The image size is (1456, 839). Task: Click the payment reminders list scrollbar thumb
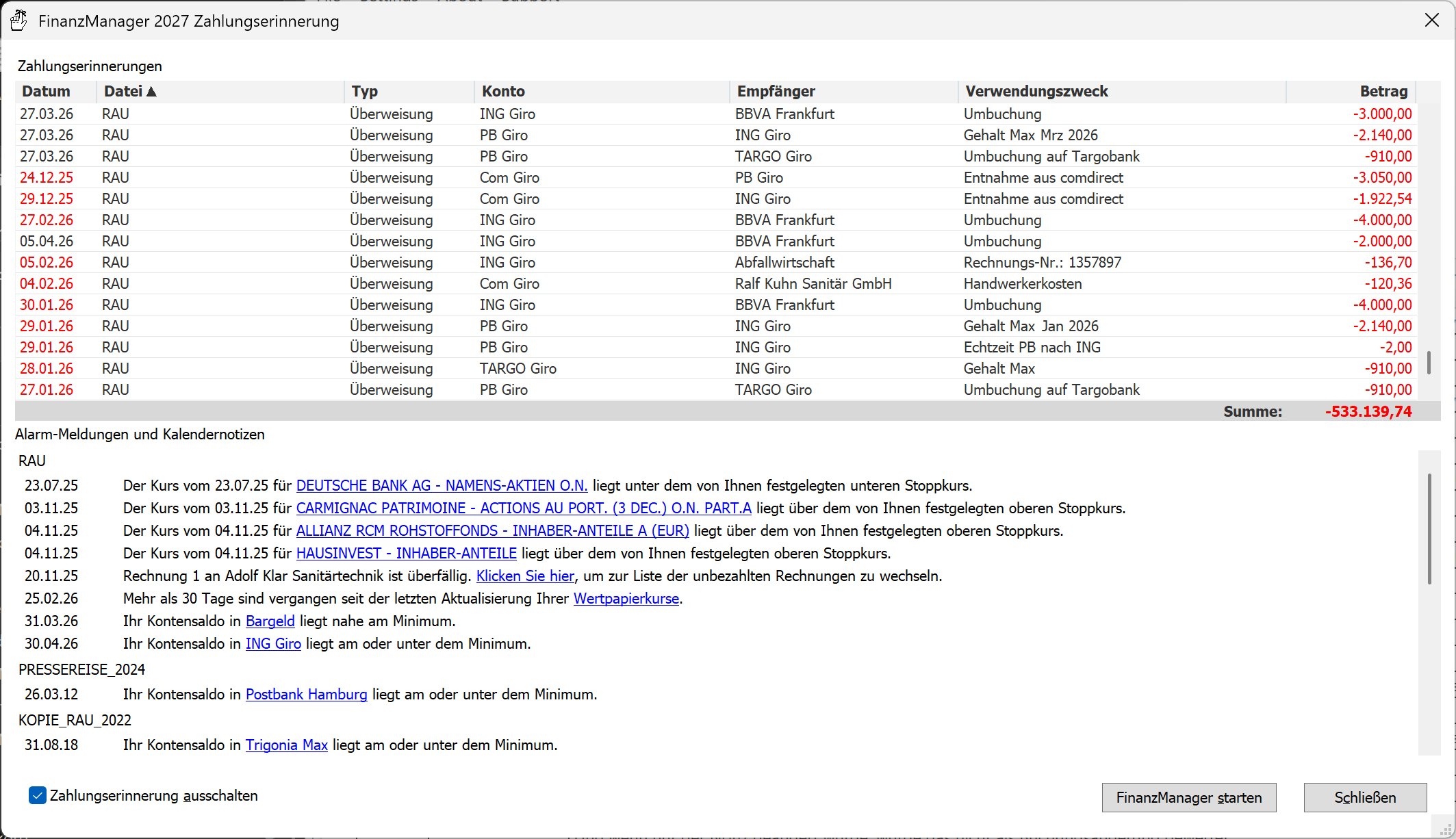coord(1429,363)
